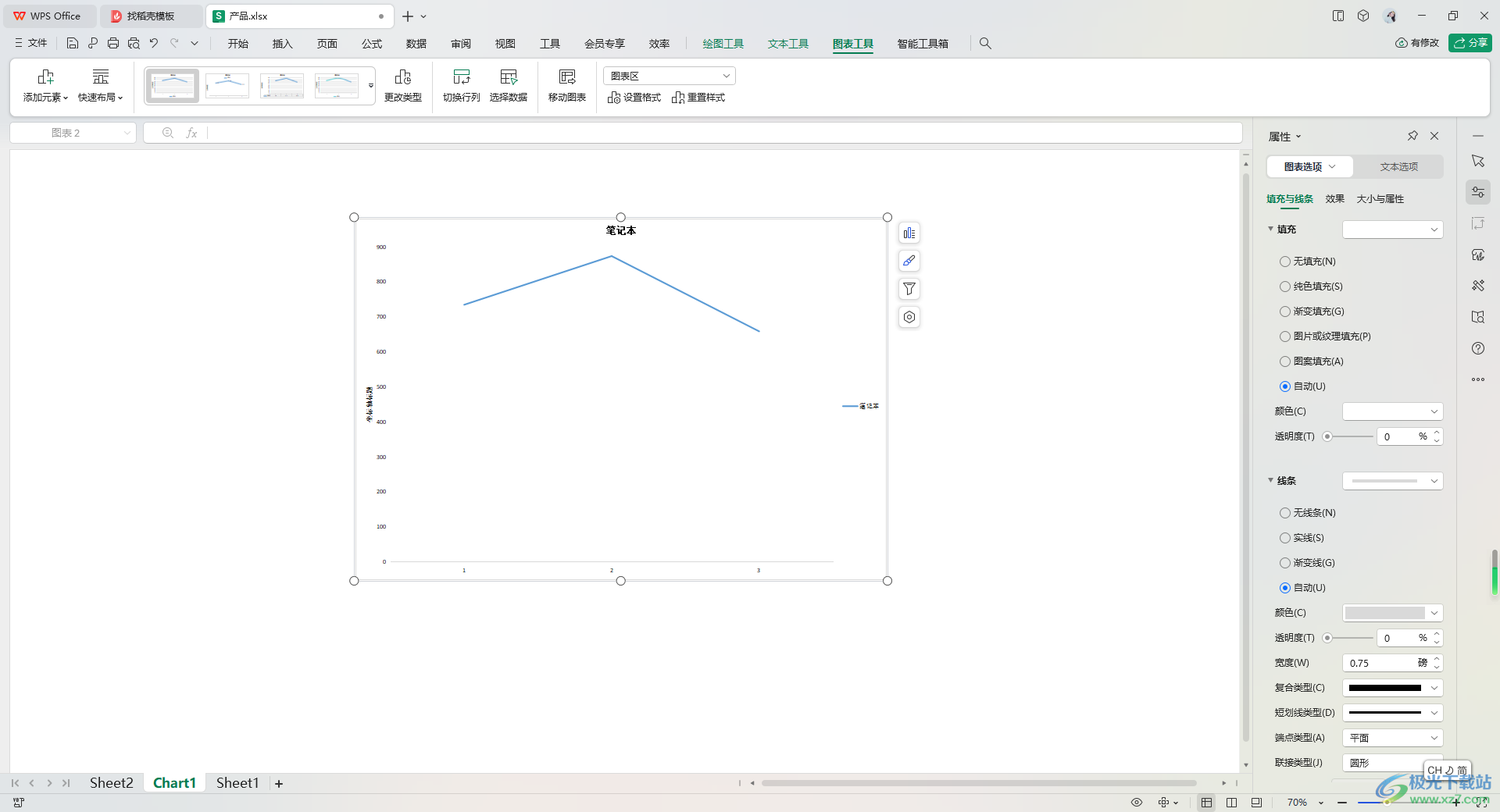Open the chart settings hexagon button
The width and height of the screenshot is (1500, 812).
pos(909,318)
